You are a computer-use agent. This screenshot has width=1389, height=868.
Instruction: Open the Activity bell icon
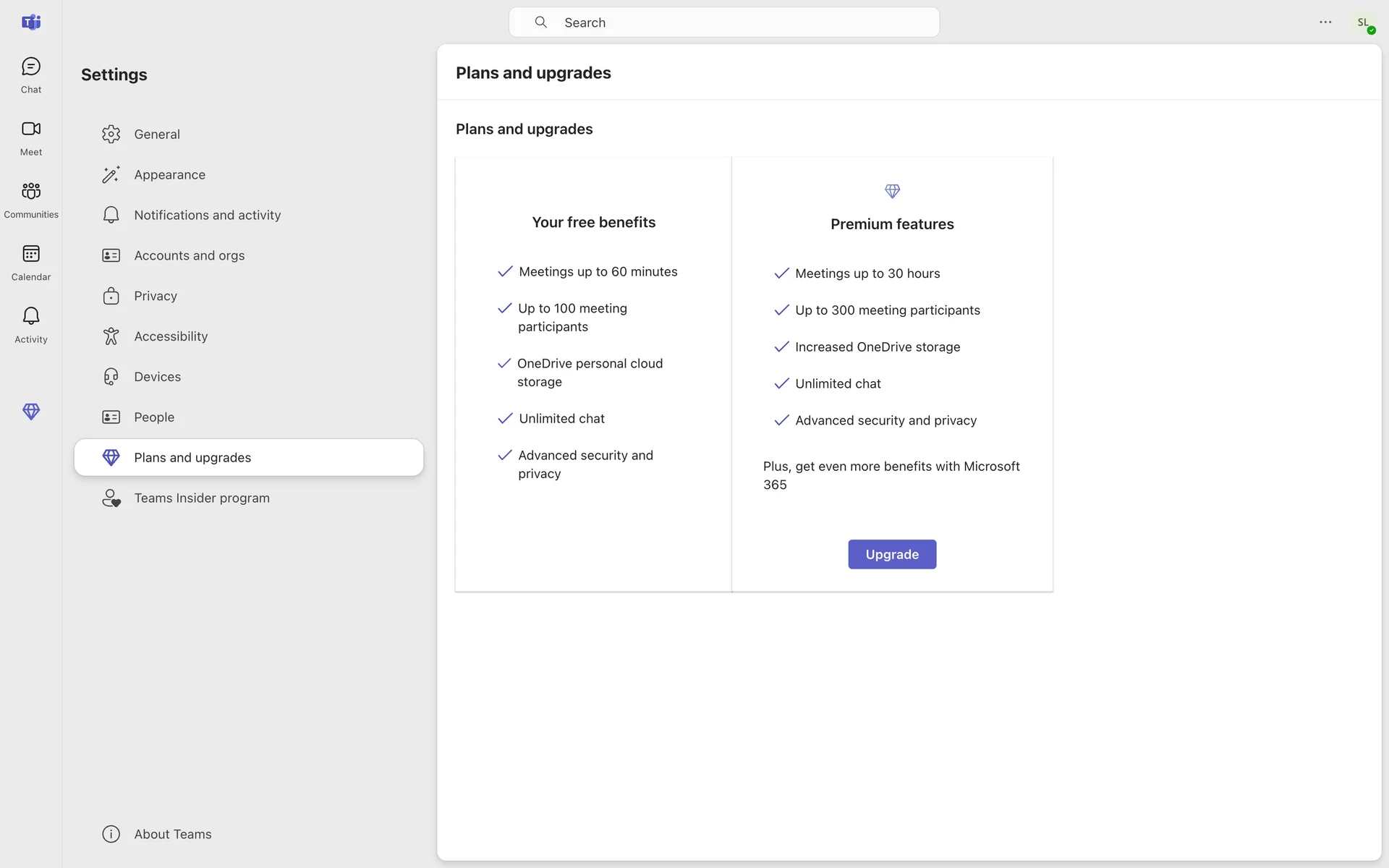[30, 324]
